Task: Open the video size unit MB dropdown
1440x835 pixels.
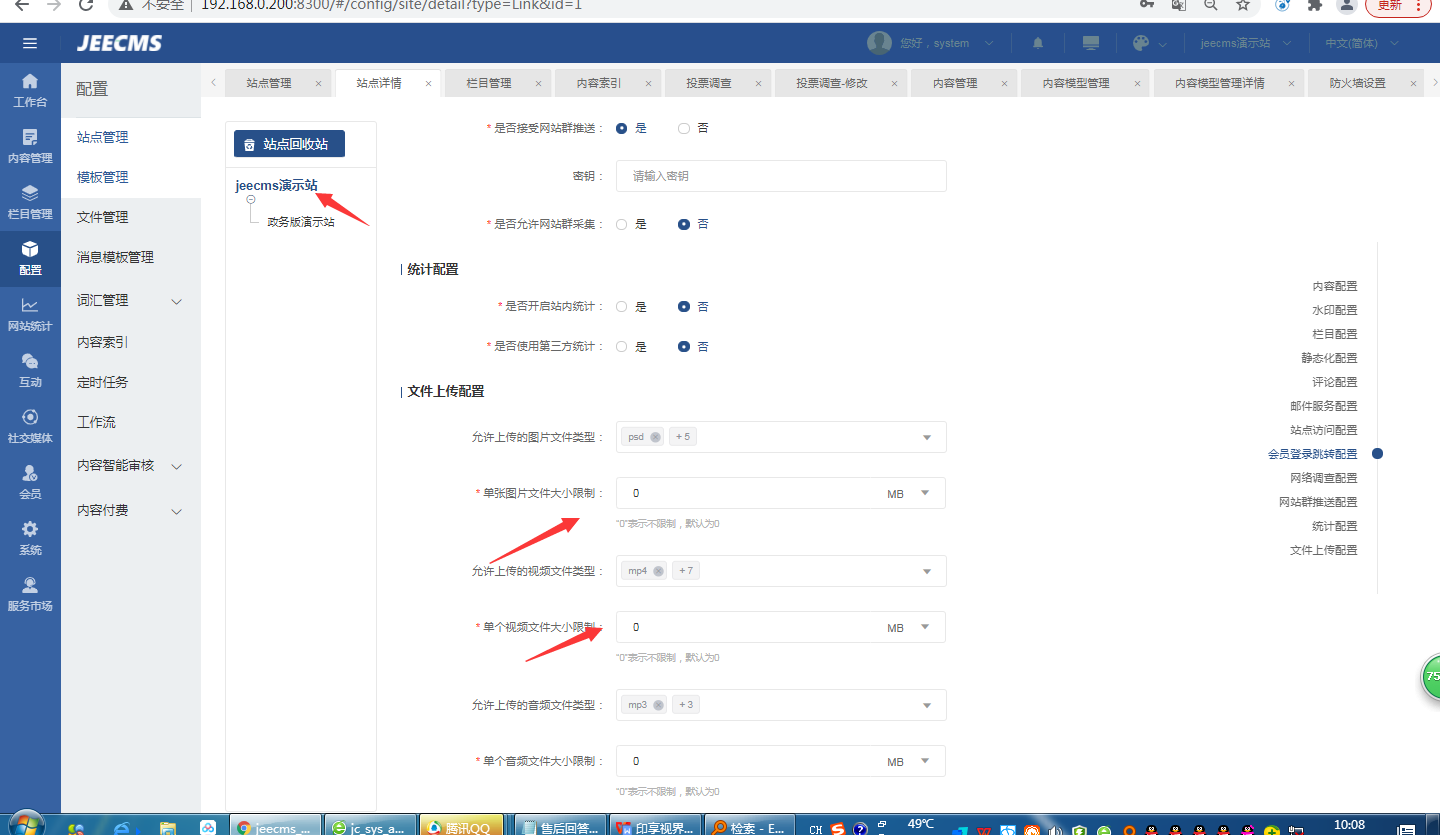Action: (x=910, y=627)
